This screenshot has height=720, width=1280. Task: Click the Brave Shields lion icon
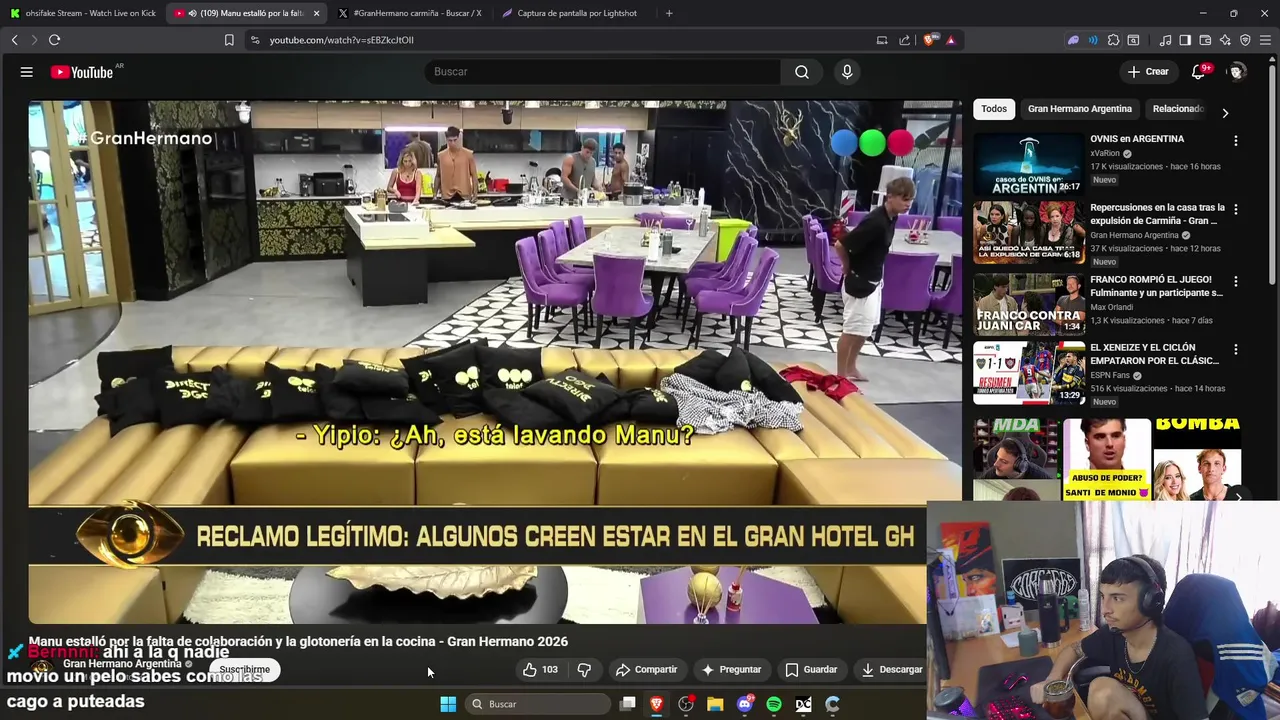pyautogui.click(x=930, y=40)
